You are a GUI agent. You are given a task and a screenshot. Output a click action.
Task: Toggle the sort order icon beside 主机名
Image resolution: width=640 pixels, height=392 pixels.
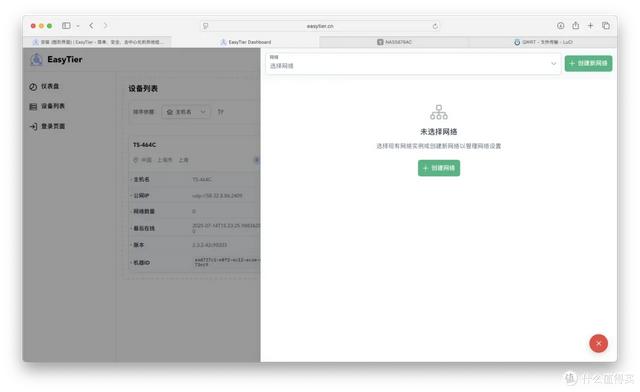coord(220,112)
